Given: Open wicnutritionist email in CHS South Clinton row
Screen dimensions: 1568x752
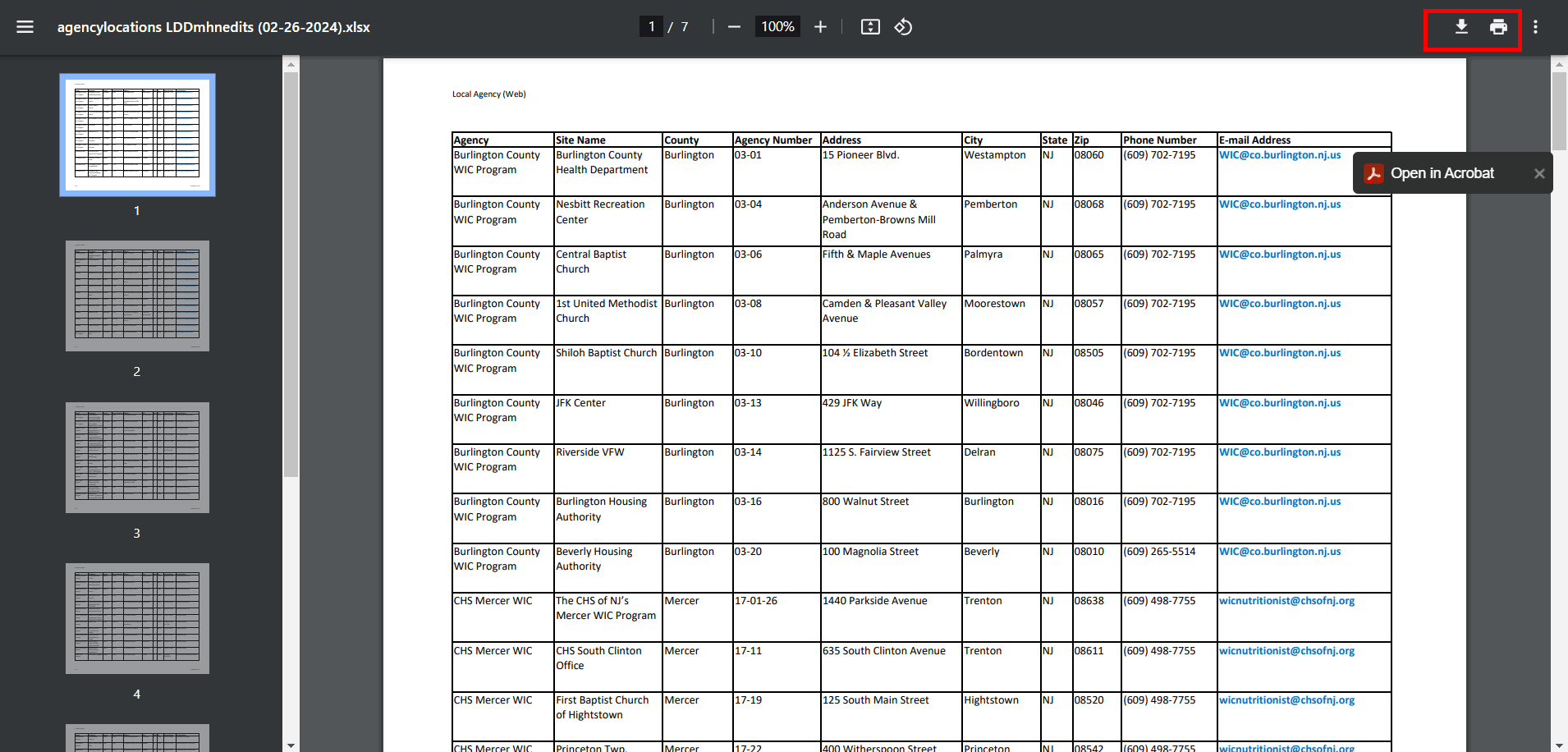Looking at the screenshot, I should click(x=1286, y=651).
